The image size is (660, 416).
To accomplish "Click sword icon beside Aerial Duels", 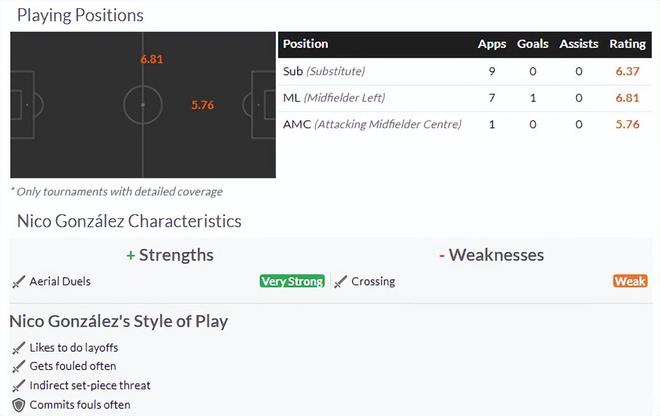I will pos(18,282).
